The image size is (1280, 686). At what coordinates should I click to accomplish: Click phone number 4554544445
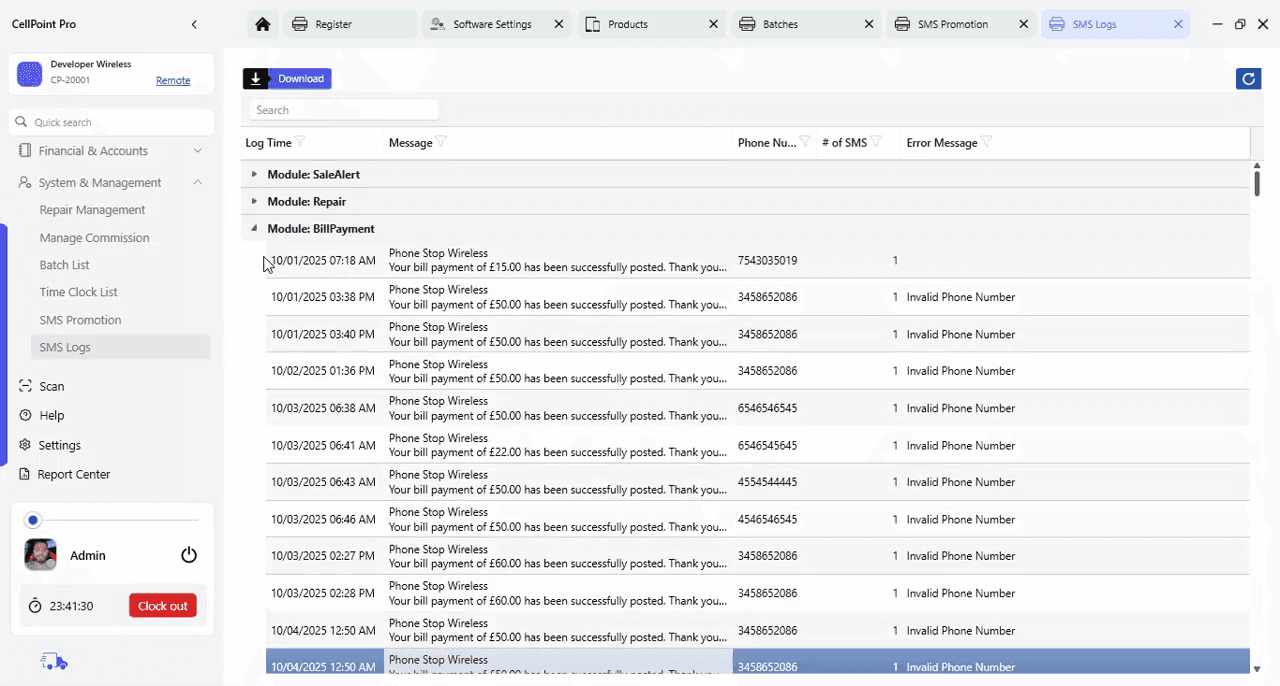pos(767,482)
